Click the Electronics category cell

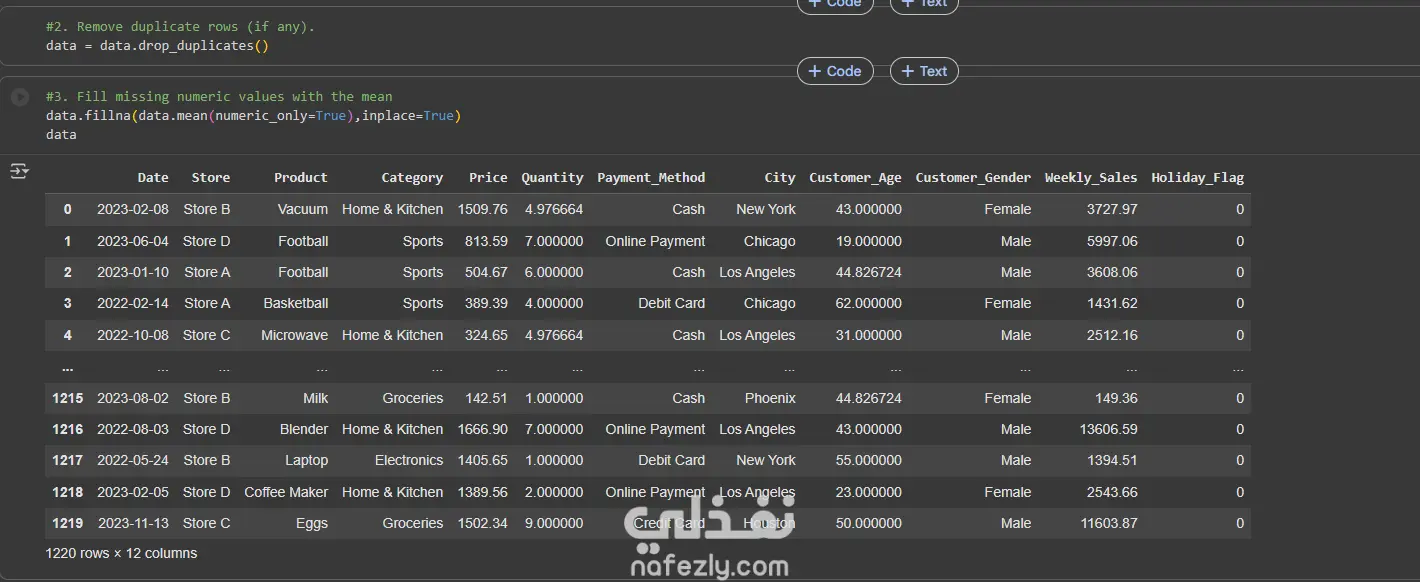(409, 461)
